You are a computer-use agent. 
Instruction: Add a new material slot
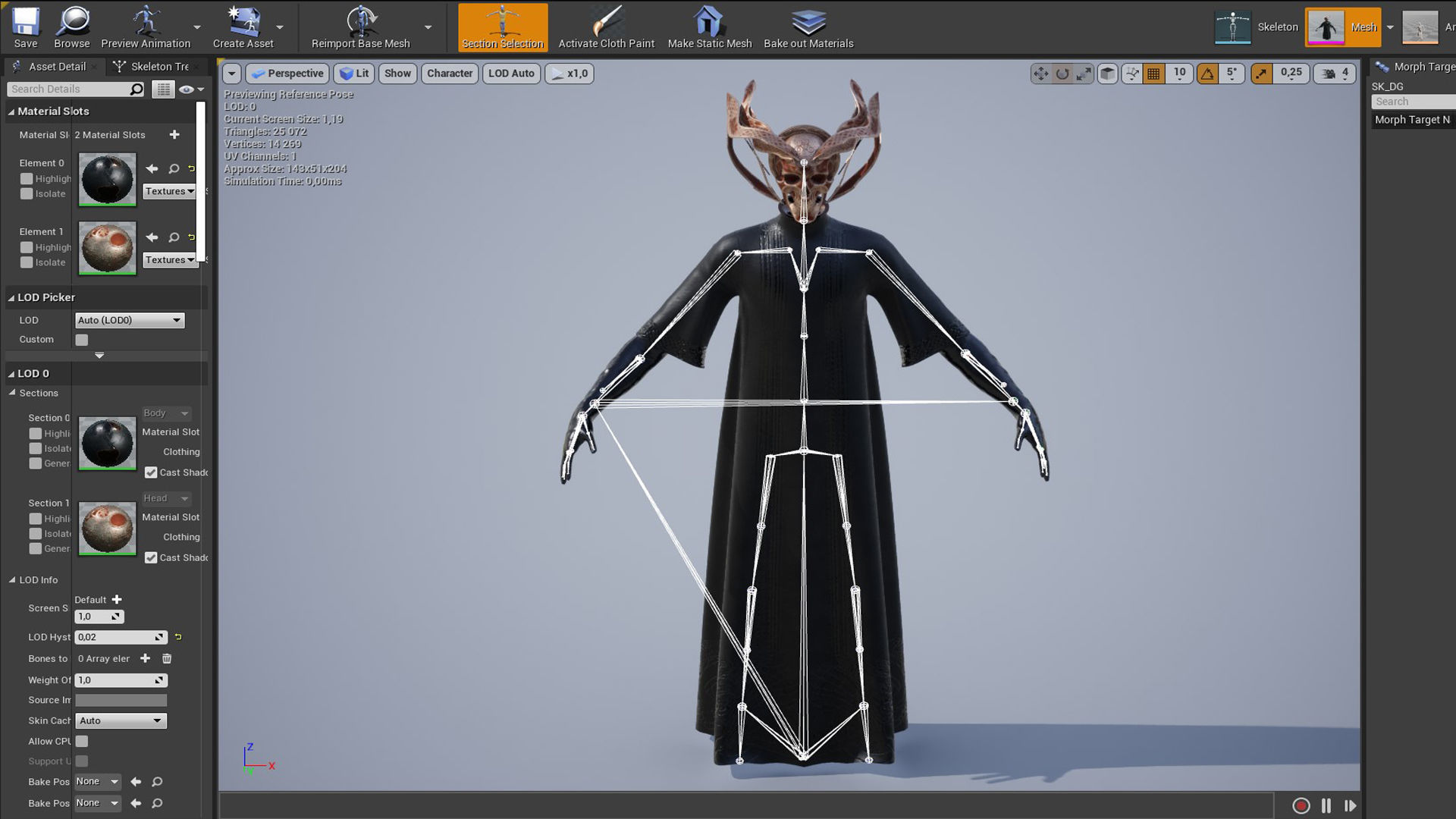(x=174, y=134)
